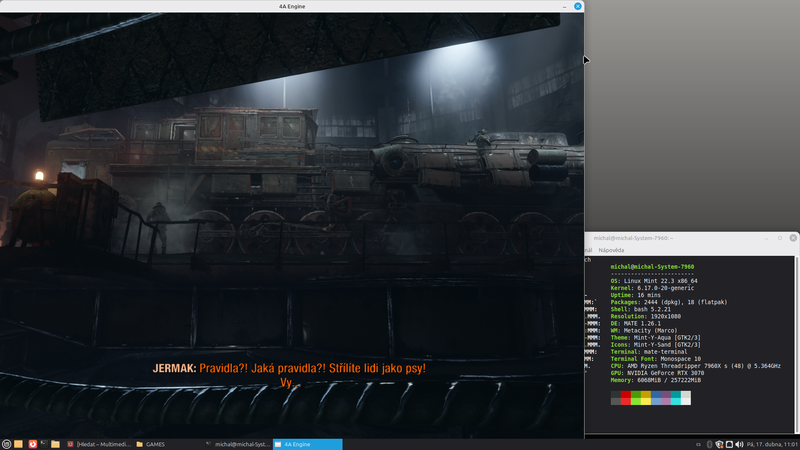Click the volume speaker tray icon
Image resolution: width=800 pixels, height=450 pixels.
[x=739, y=444]
